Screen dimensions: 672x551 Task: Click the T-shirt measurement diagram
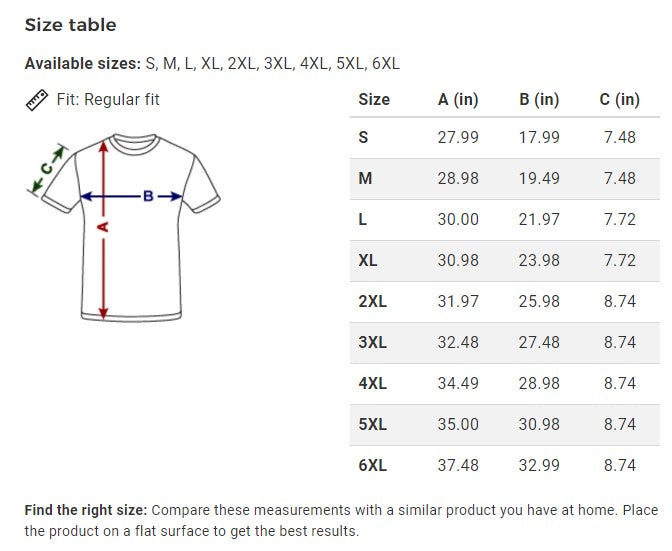pos(129,226)
